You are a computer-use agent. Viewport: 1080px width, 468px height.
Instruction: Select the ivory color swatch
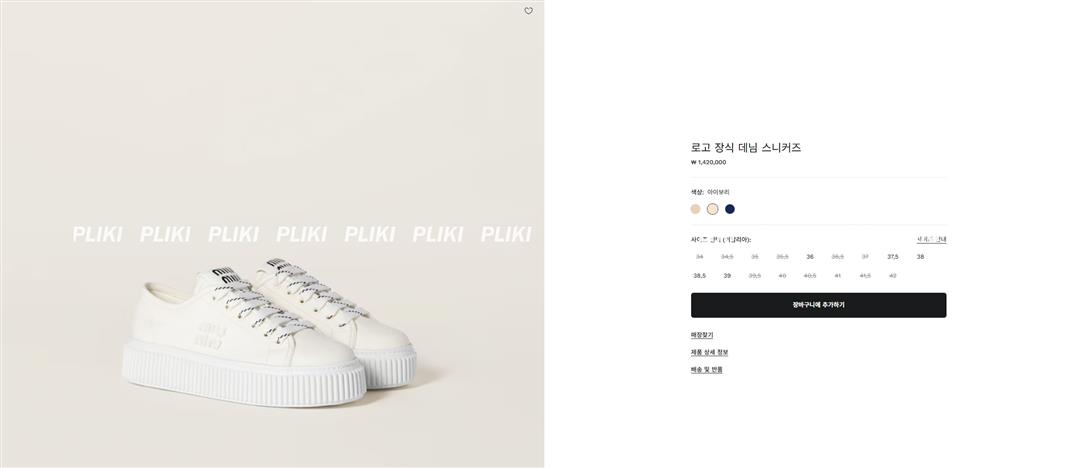(712, 209)
